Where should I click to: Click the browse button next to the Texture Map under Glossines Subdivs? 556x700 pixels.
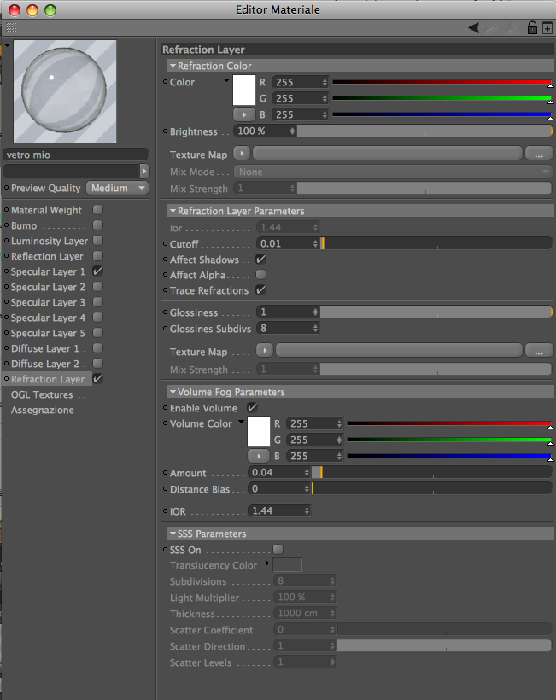tap(539, 351)
